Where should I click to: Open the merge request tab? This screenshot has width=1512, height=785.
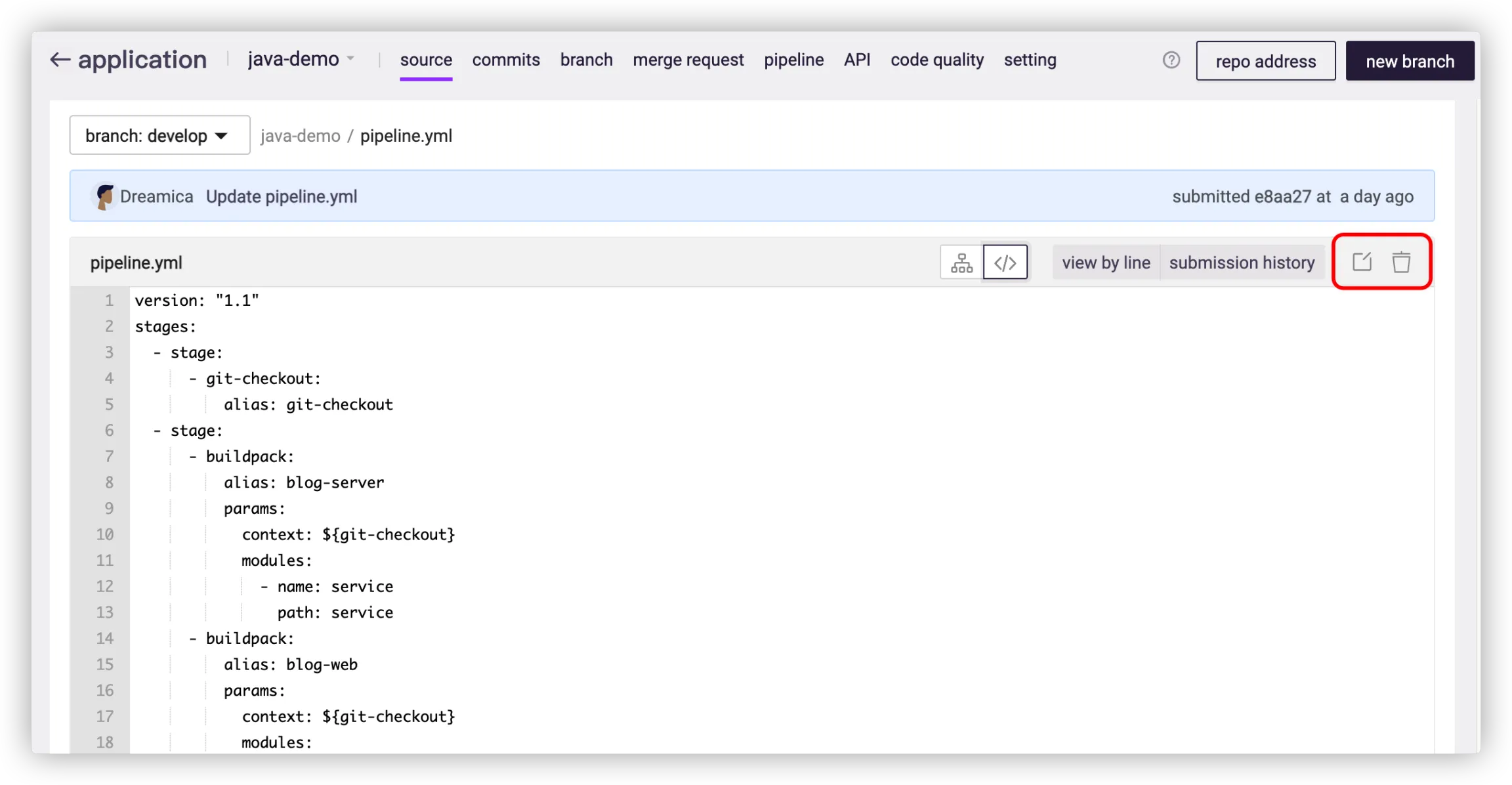pos(688,60)
